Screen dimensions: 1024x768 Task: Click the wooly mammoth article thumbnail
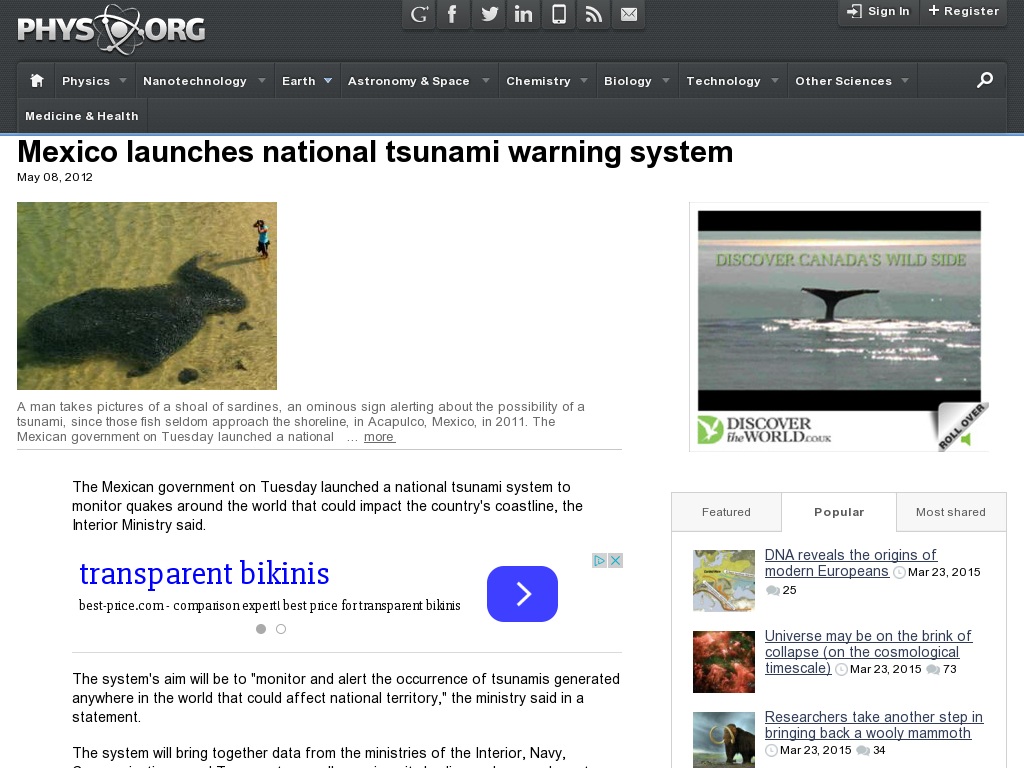723,740
